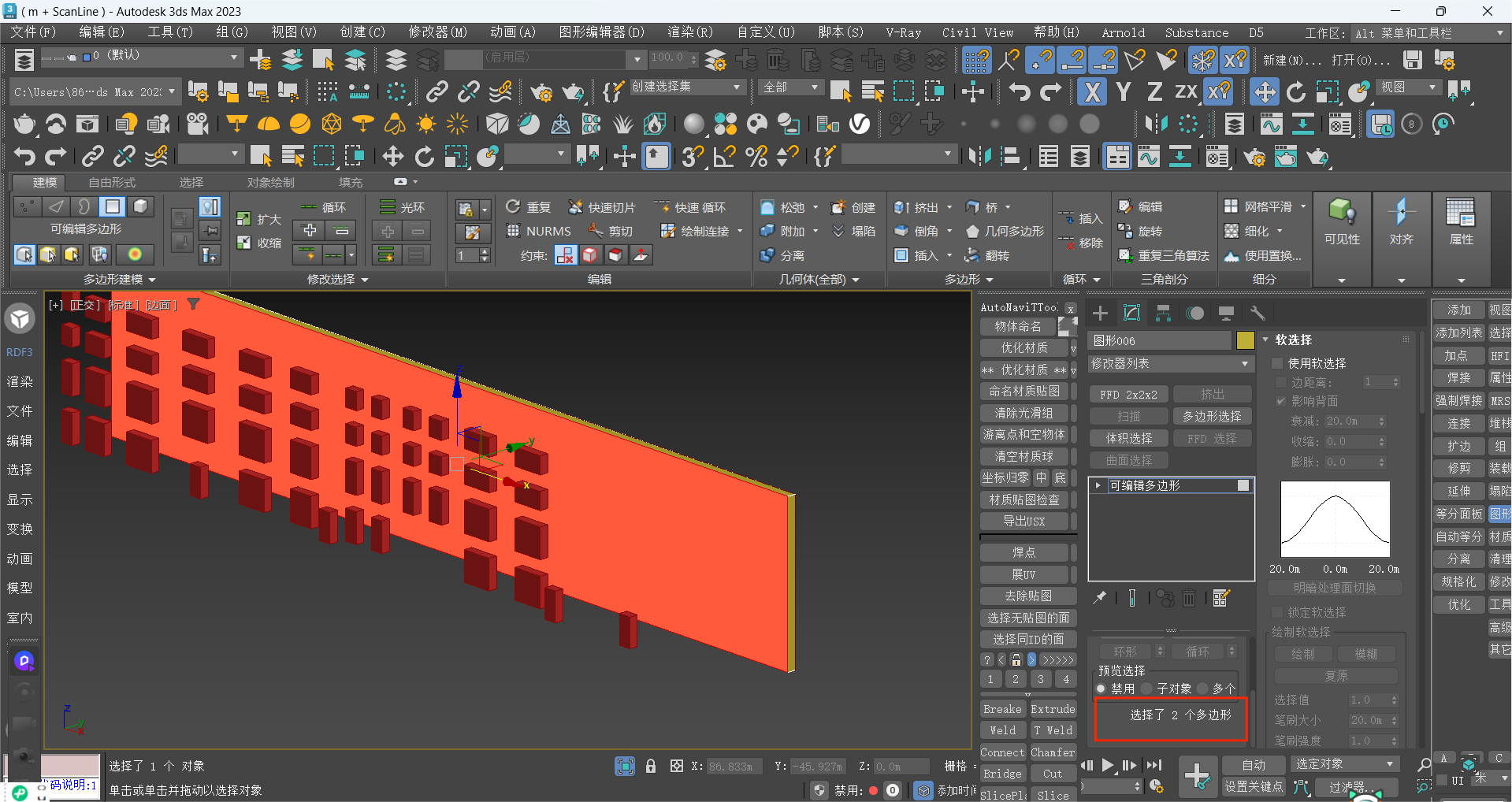Toggle Edge Distance checkbox
1512x802 pixels.
click(x=1281, y=382)
